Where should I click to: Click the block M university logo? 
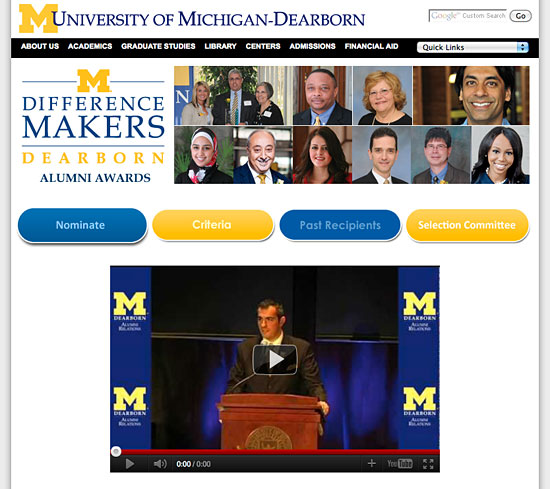tap(38, 19)
